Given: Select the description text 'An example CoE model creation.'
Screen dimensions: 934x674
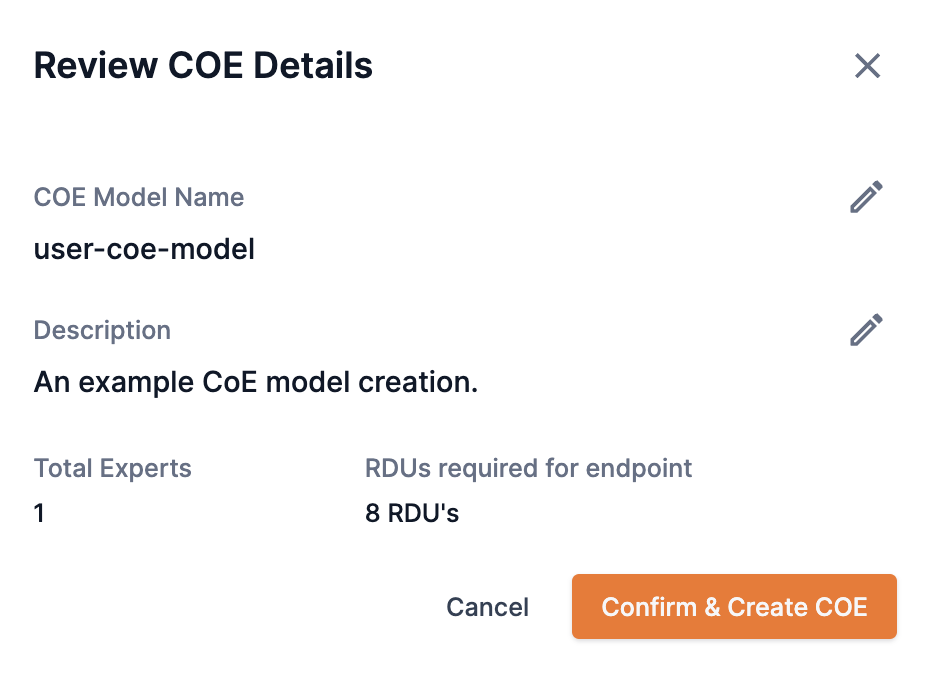Looking at the screenshot, I should click(x=255, y=382).
